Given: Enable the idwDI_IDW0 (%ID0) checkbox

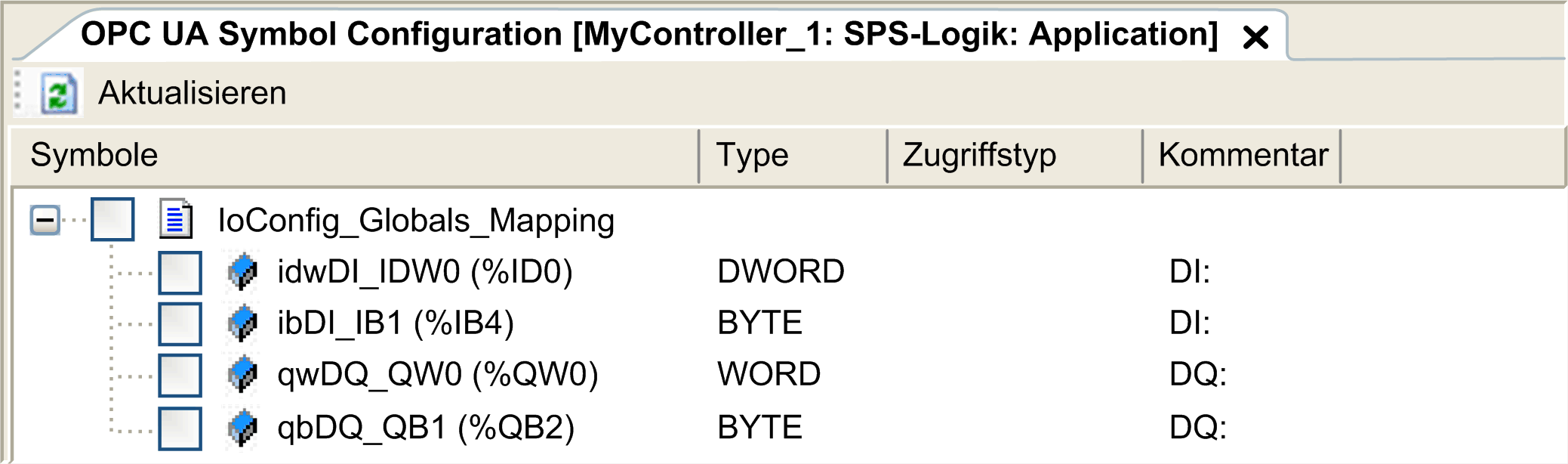Looking at the screenshot, I should coord(180,272).
